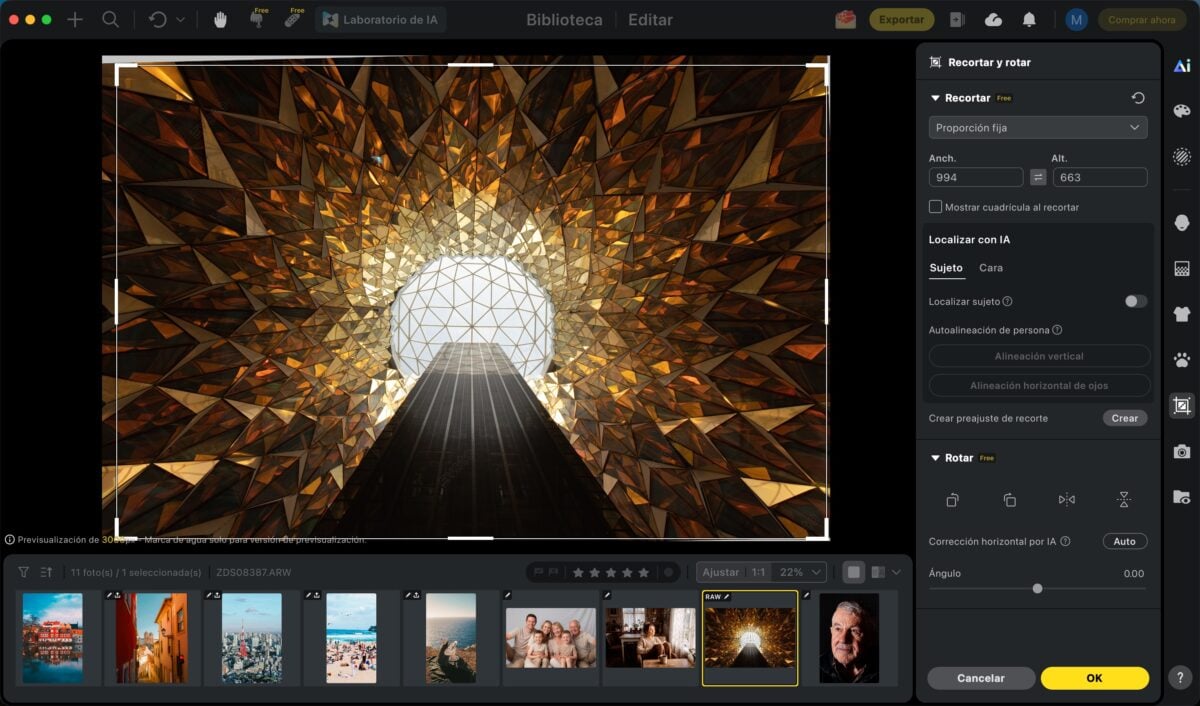Image resolution: width=1200 pixels, height=706 pixels.
Task: Open the filmstrip sort order icon
Action: (46, 572)
